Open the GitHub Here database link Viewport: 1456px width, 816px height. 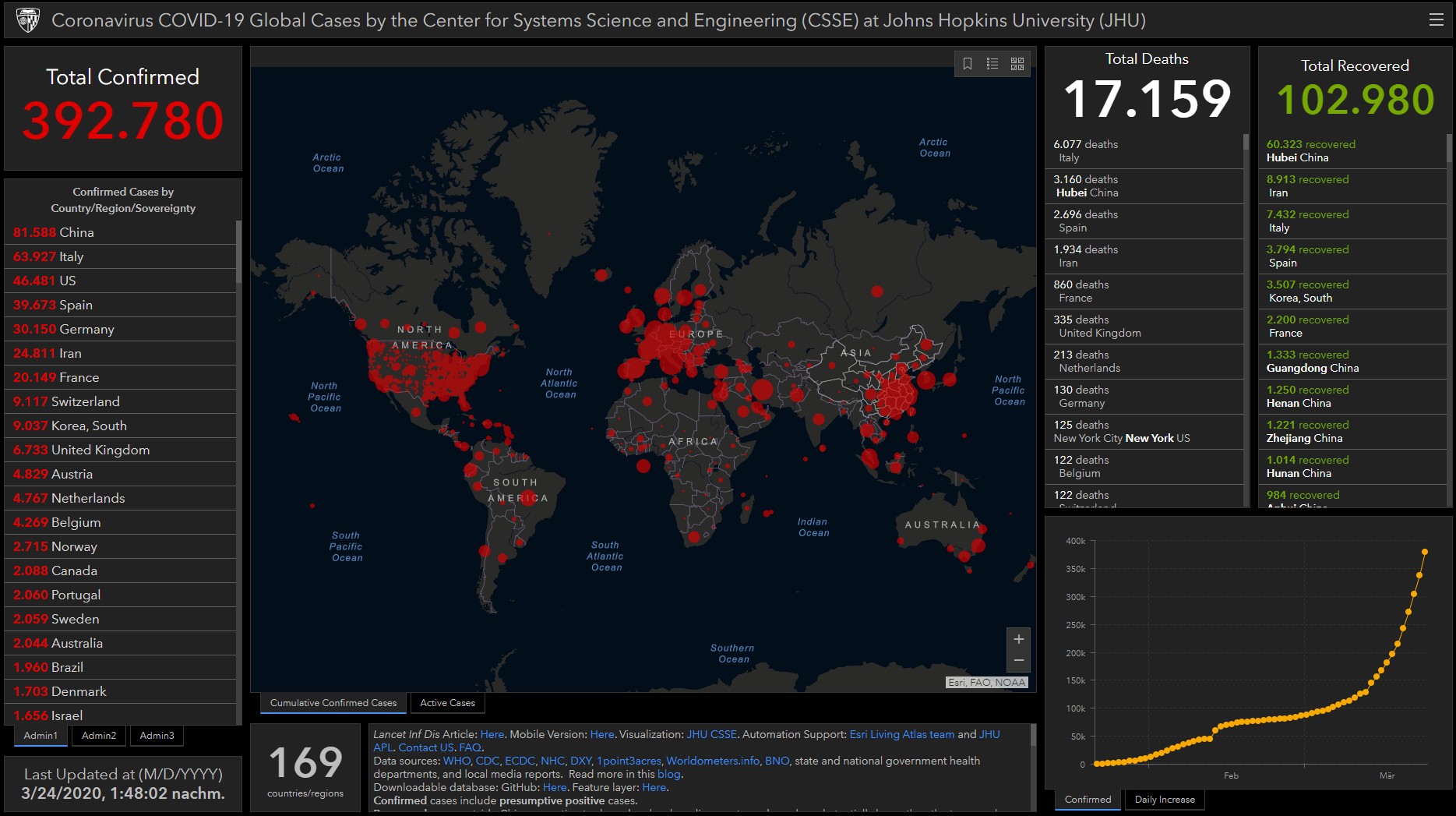click(x=555, y=787)
